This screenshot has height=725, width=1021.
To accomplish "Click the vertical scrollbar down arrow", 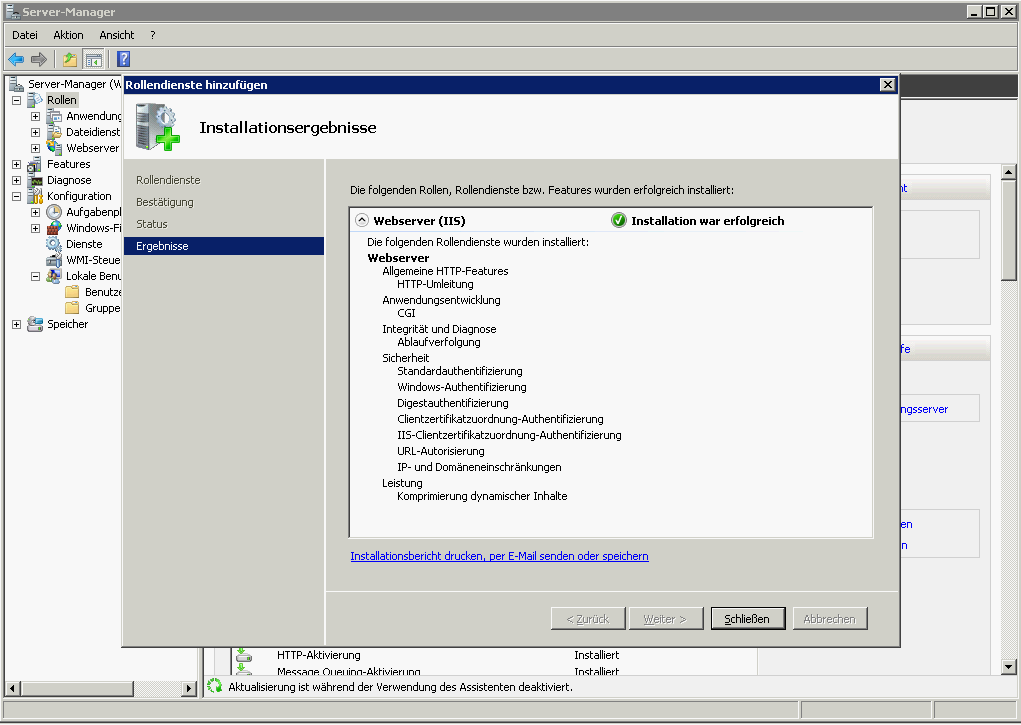I will [1009, 666].
